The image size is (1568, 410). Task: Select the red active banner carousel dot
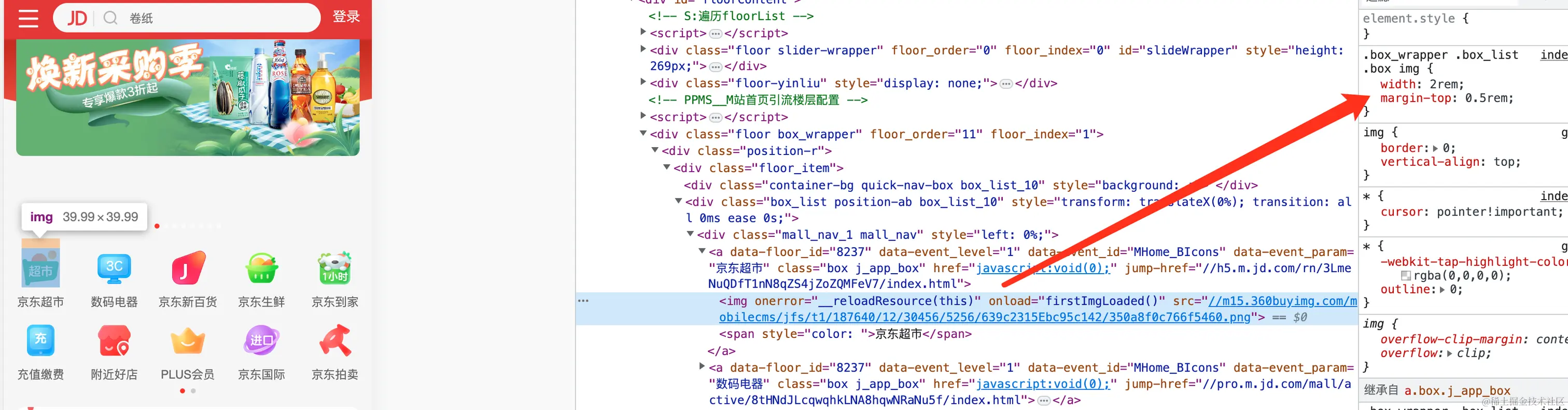(157, 227)
